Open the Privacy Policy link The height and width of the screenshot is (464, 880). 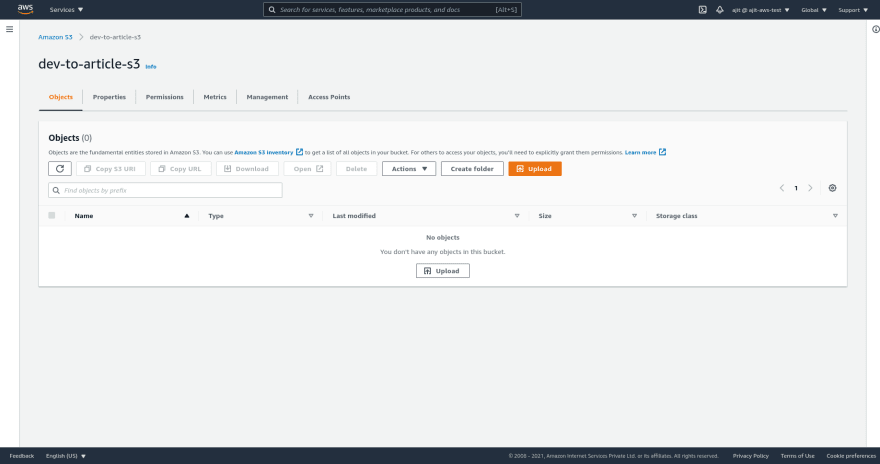click(x=750, y=456)
